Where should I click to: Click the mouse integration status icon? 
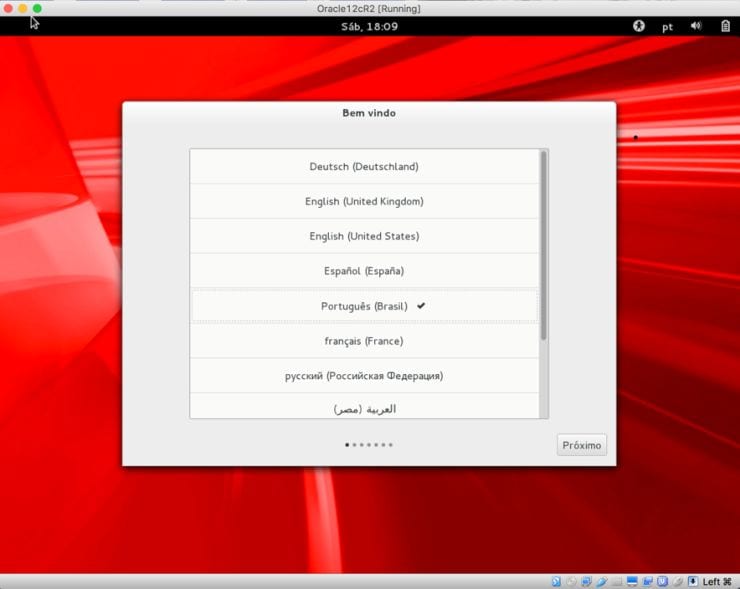[678, 582]
